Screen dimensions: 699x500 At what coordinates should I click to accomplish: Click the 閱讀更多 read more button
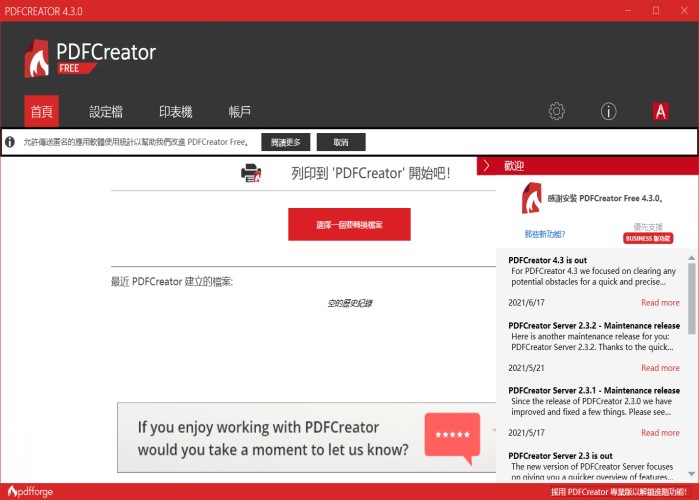coord(286,142)
